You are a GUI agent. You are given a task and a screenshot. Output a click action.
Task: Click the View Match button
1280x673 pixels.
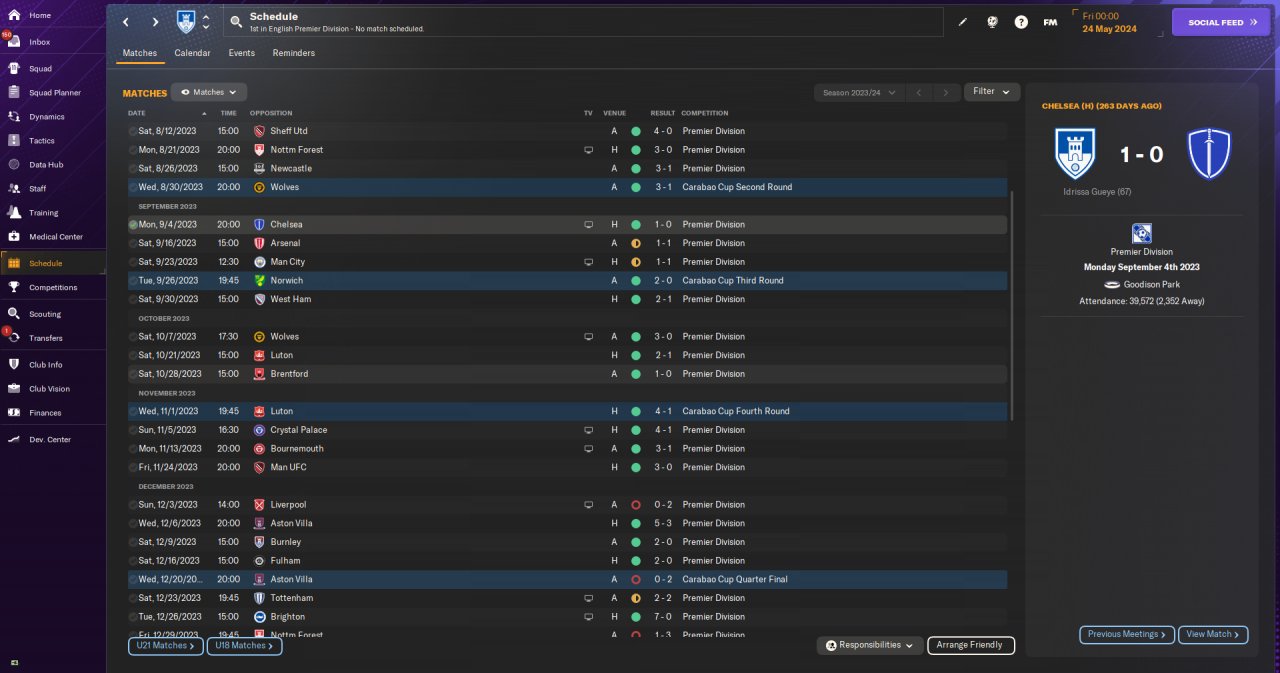tap(1214, 634)
